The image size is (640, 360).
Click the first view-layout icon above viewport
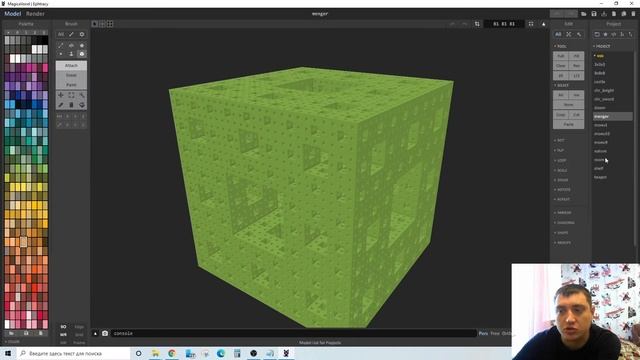tap(95, 24)
